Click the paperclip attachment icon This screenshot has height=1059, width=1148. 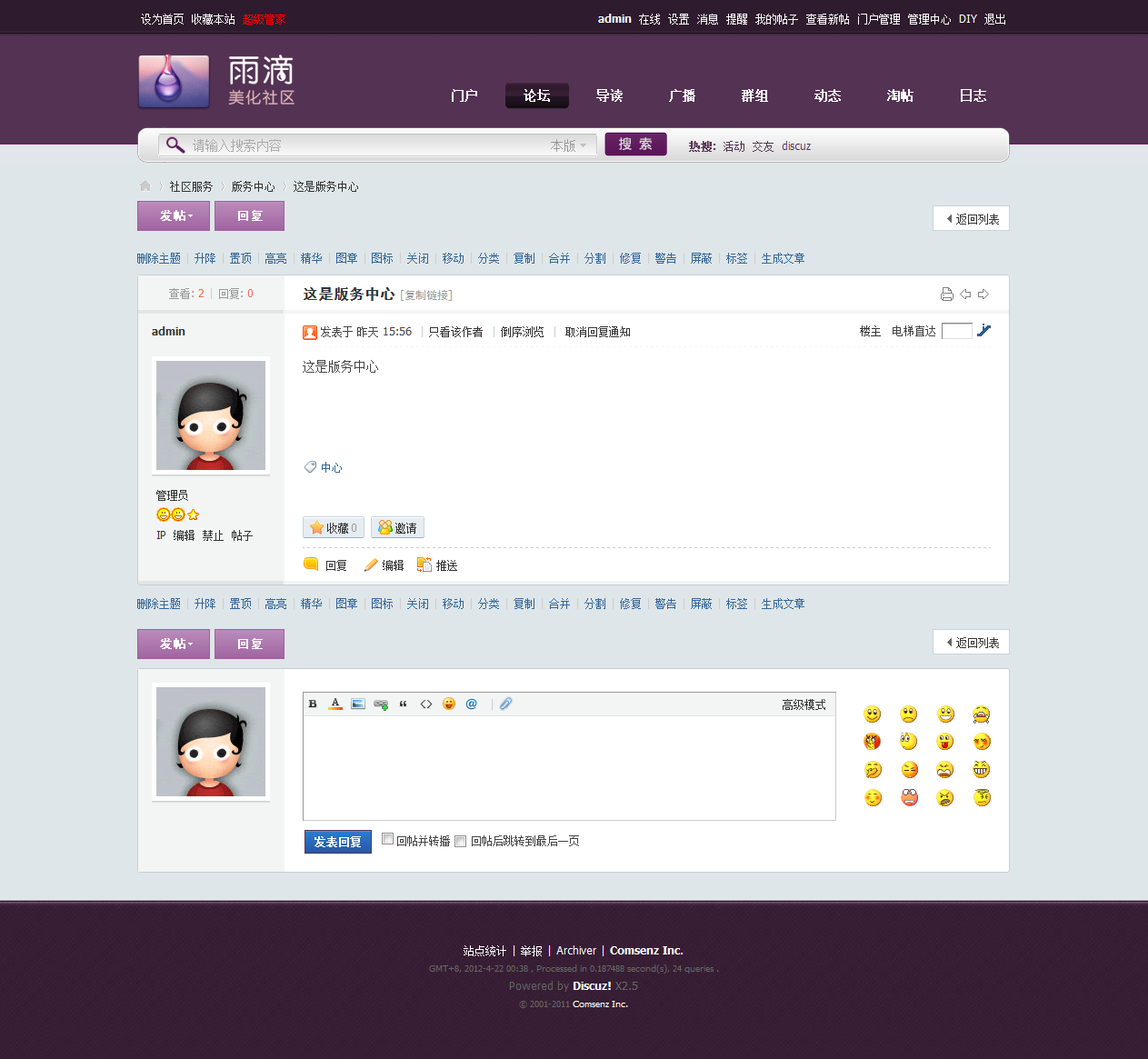click(x=506, y=704)
